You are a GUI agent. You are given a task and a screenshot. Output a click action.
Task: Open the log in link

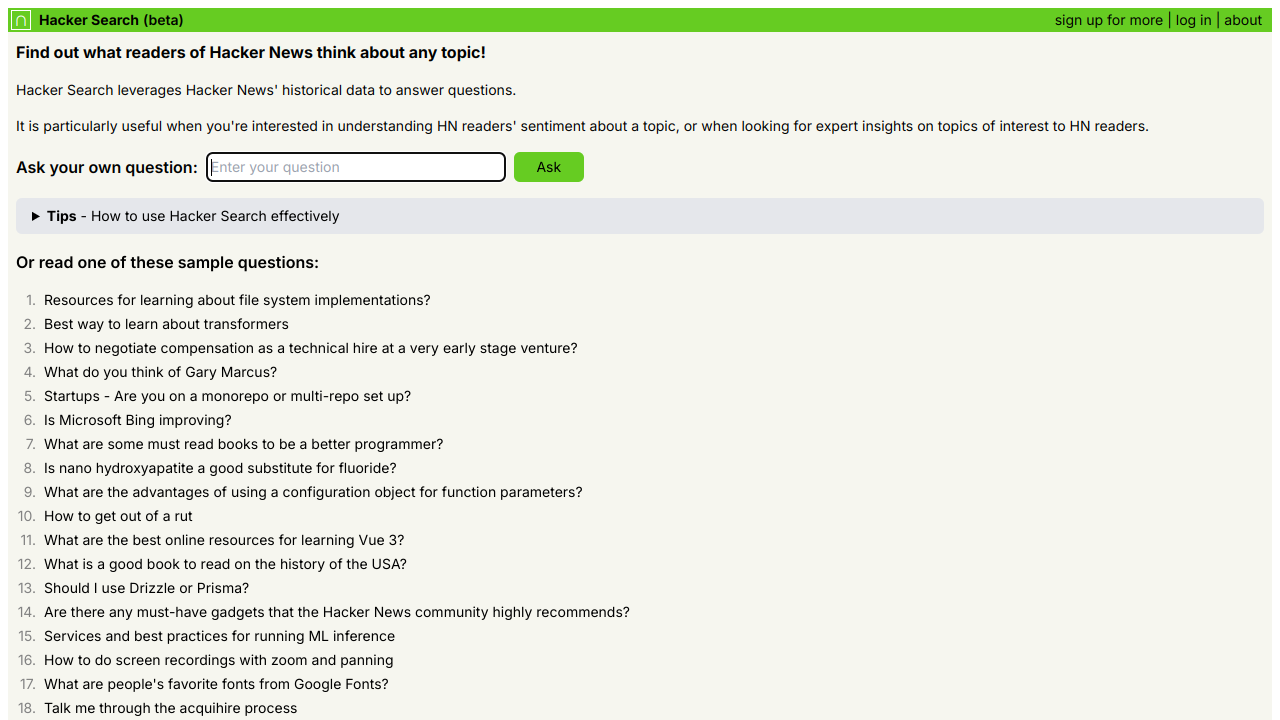point(1193,20)
